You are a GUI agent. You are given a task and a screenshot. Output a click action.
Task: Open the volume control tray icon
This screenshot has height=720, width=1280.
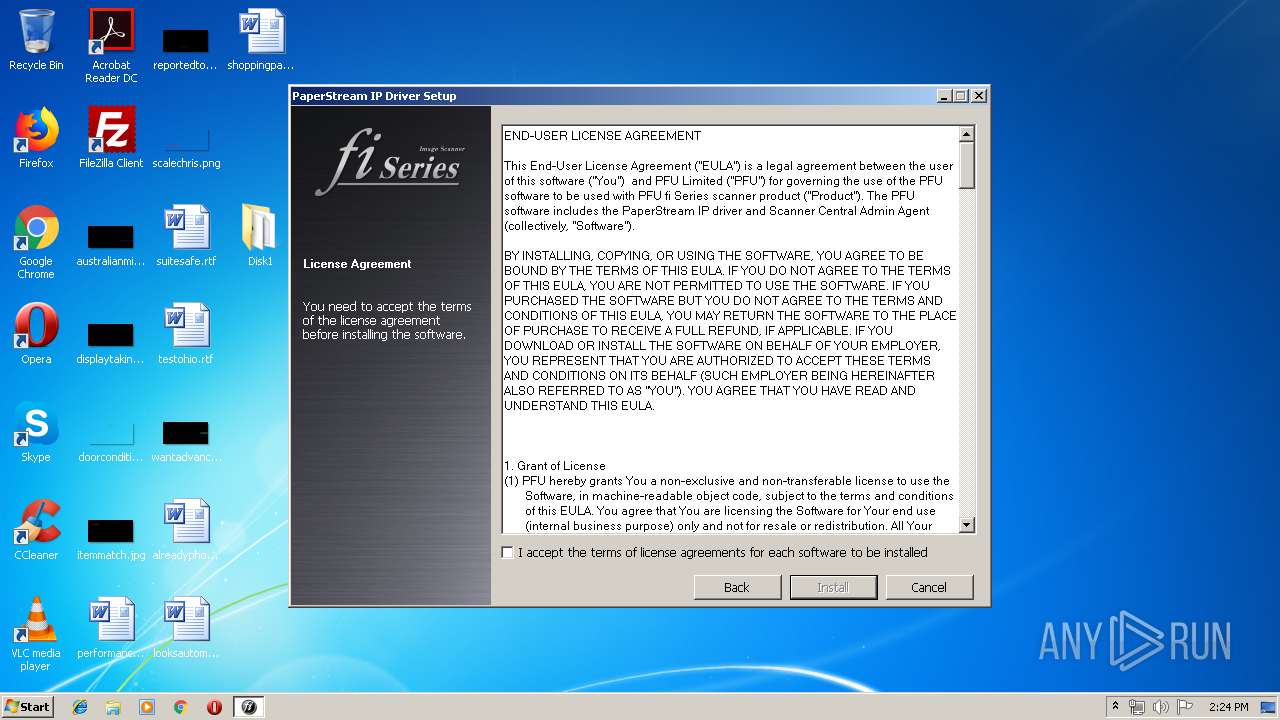click(x=1160, y=707)
